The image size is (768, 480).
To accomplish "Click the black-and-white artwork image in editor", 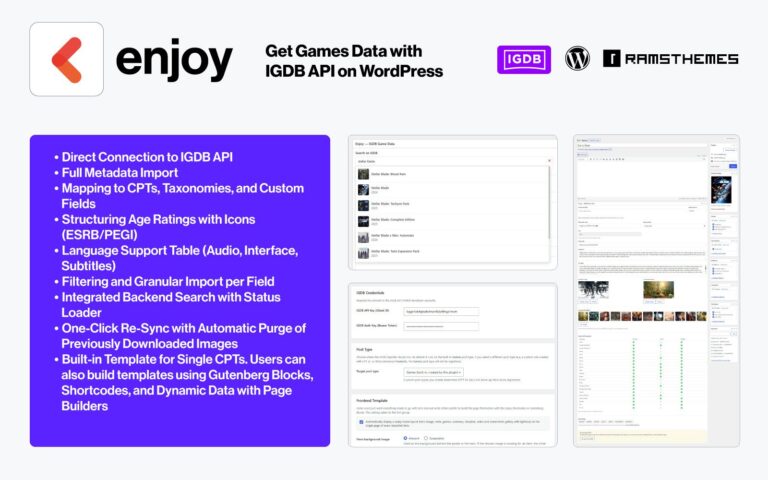I will pyautogui.click(x=593, y=289).
